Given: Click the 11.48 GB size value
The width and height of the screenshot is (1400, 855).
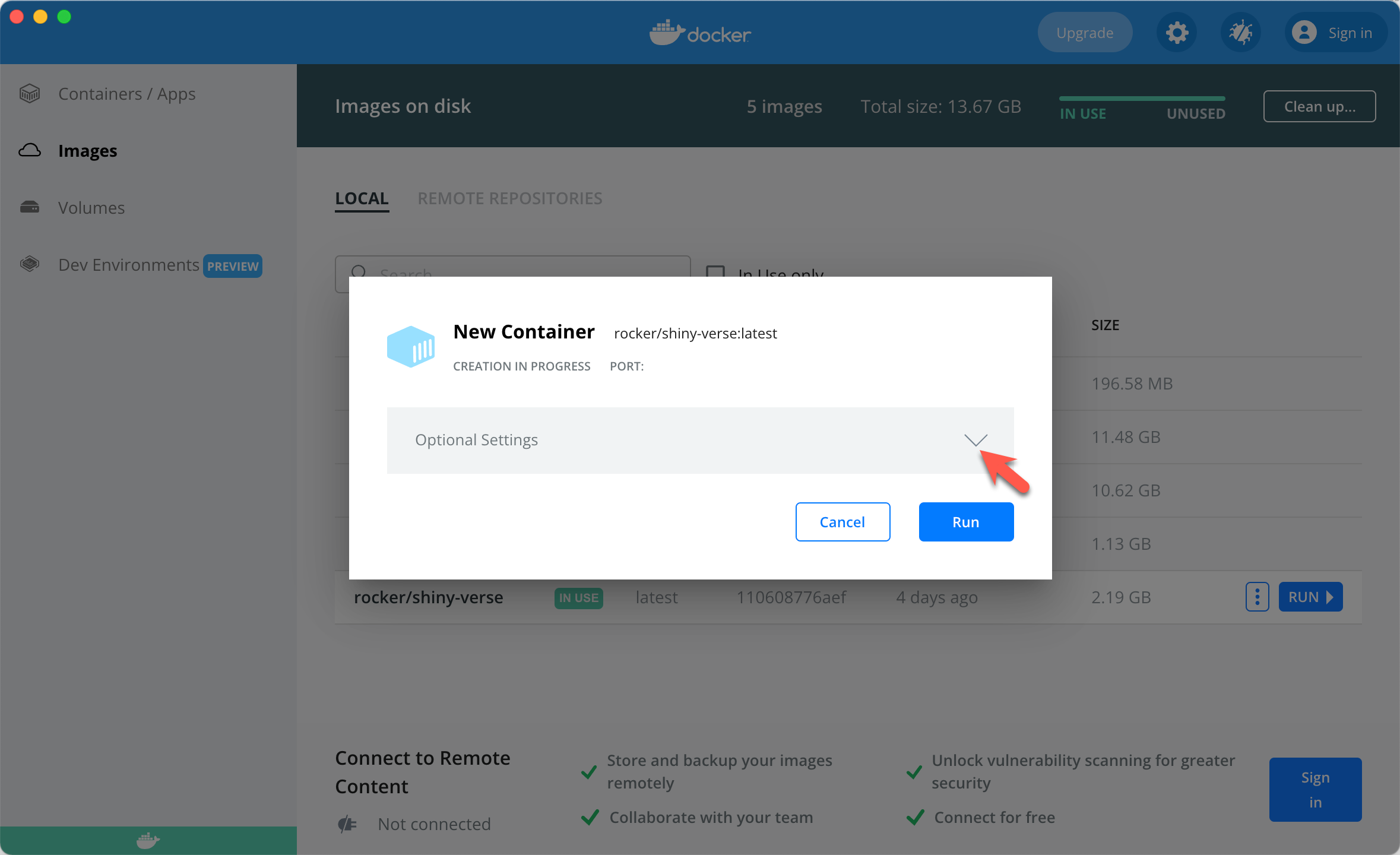Looking at the screenshot, I should pyautogui.click(x=1126, y=437).
